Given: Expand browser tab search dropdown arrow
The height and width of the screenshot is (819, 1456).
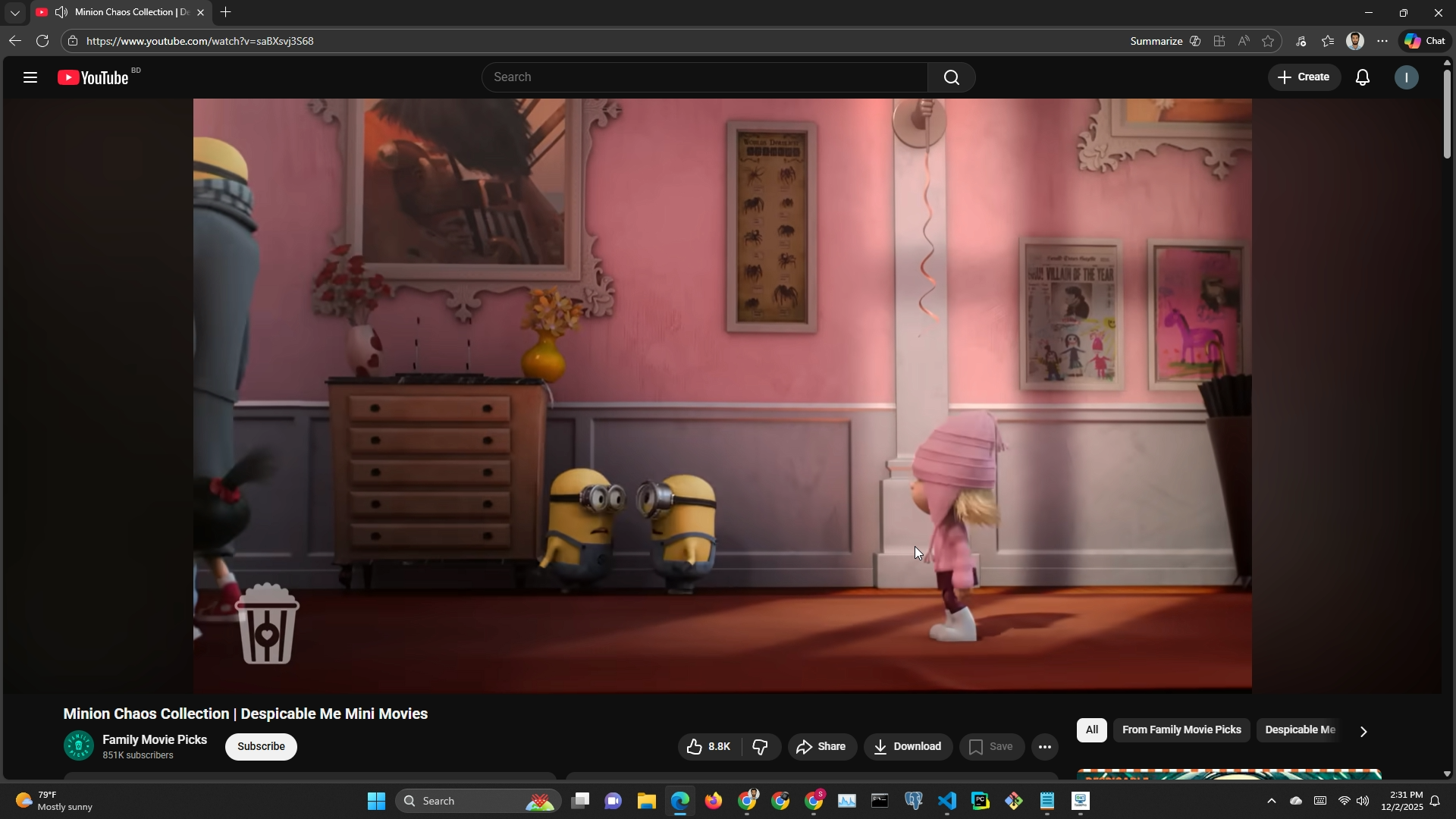Looking at the screenshot, I should (x=14, y=13).
